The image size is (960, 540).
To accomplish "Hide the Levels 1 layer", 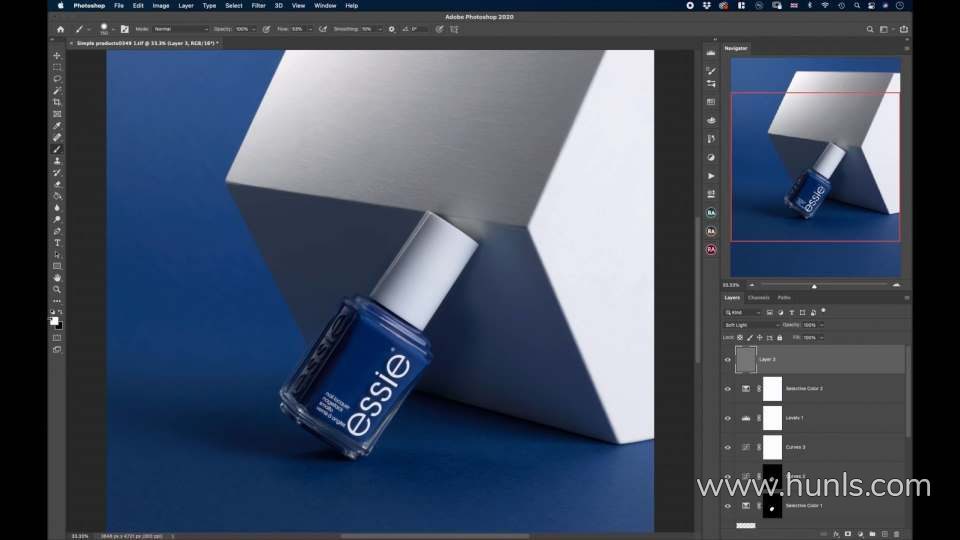I will (727, 418).
